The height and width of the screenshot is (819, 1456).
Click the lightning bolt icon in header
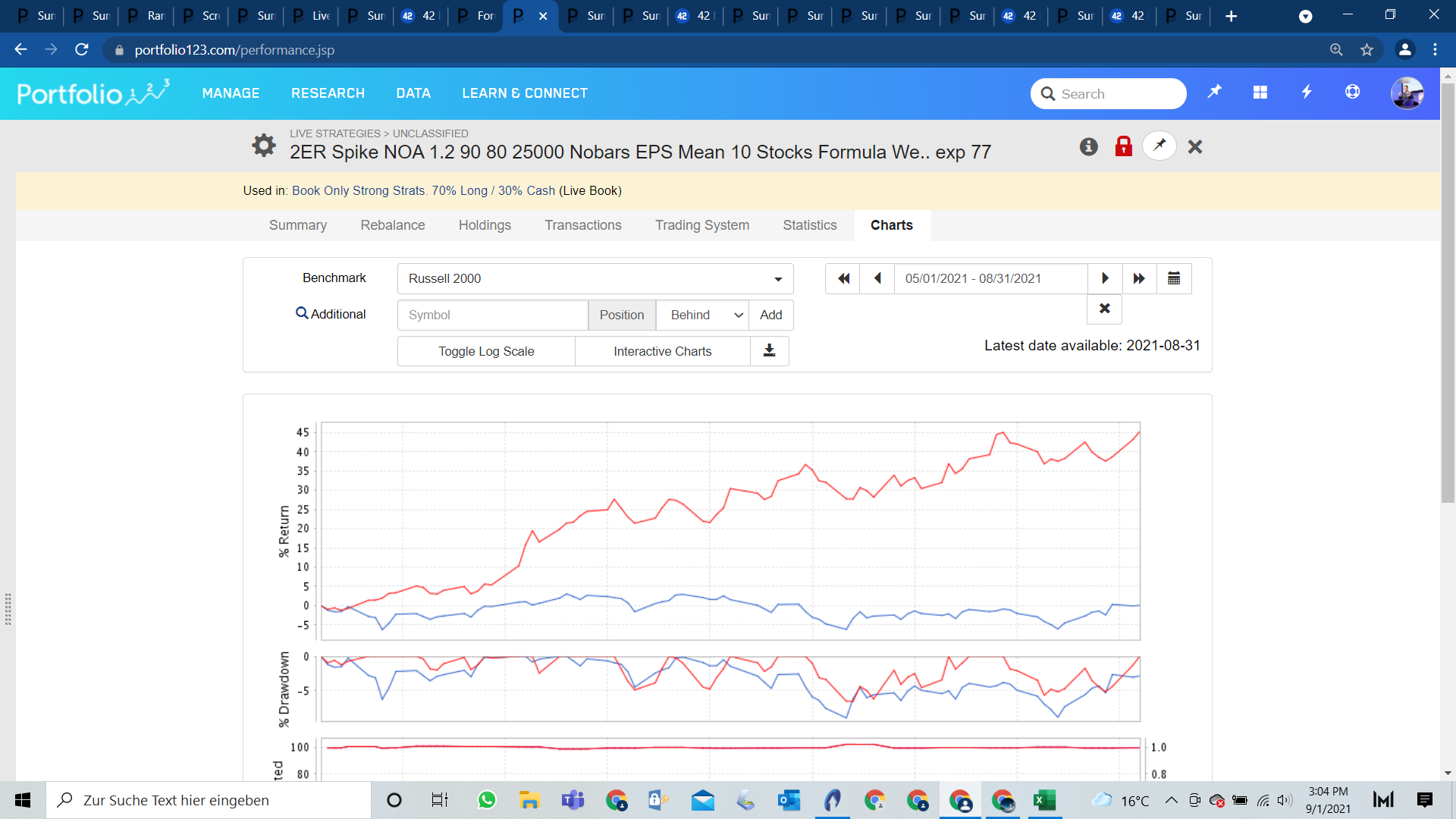pos(1306,93)
